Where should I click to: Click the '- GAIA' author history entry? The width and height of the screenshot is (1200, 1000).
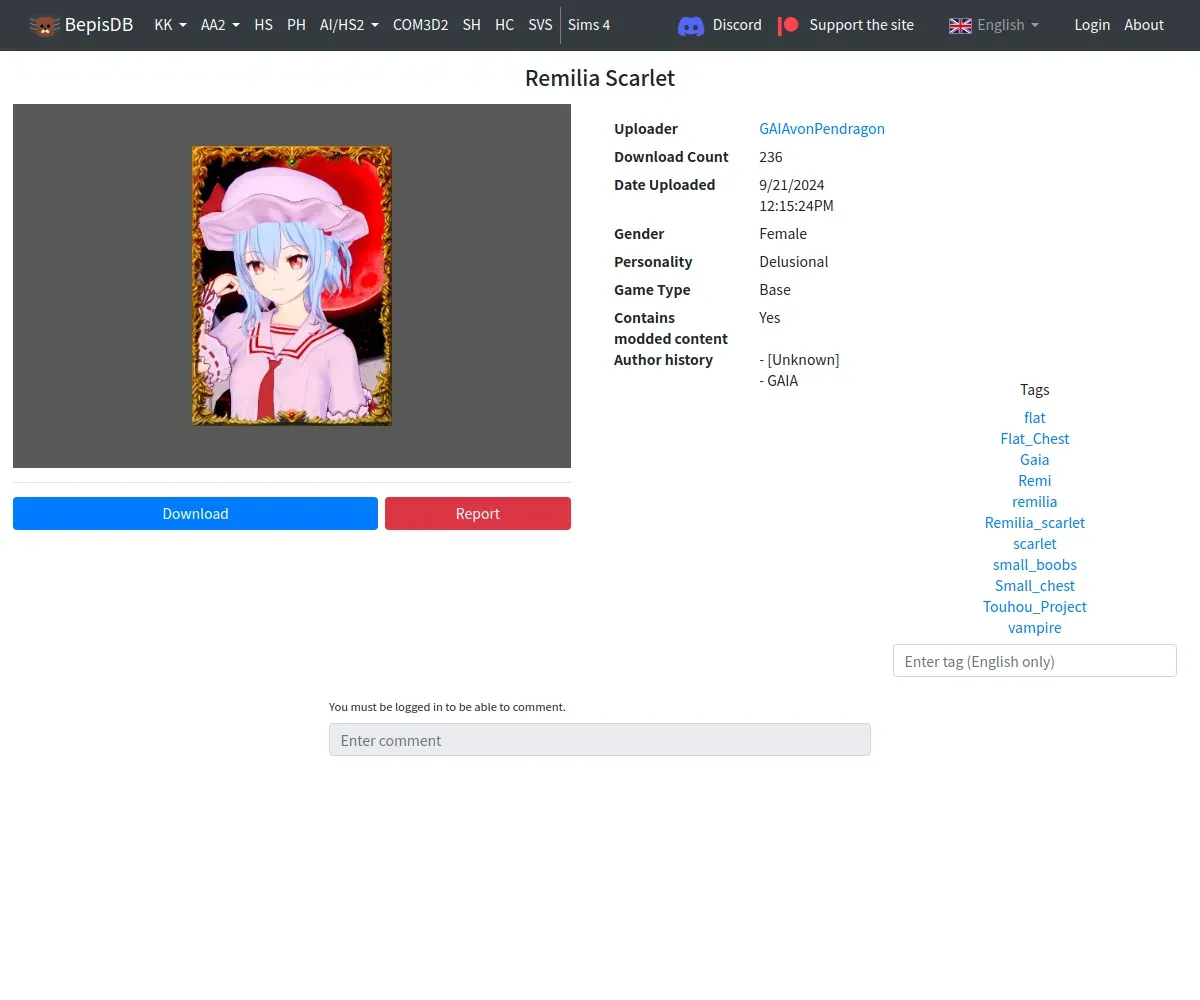click(779, 381)
